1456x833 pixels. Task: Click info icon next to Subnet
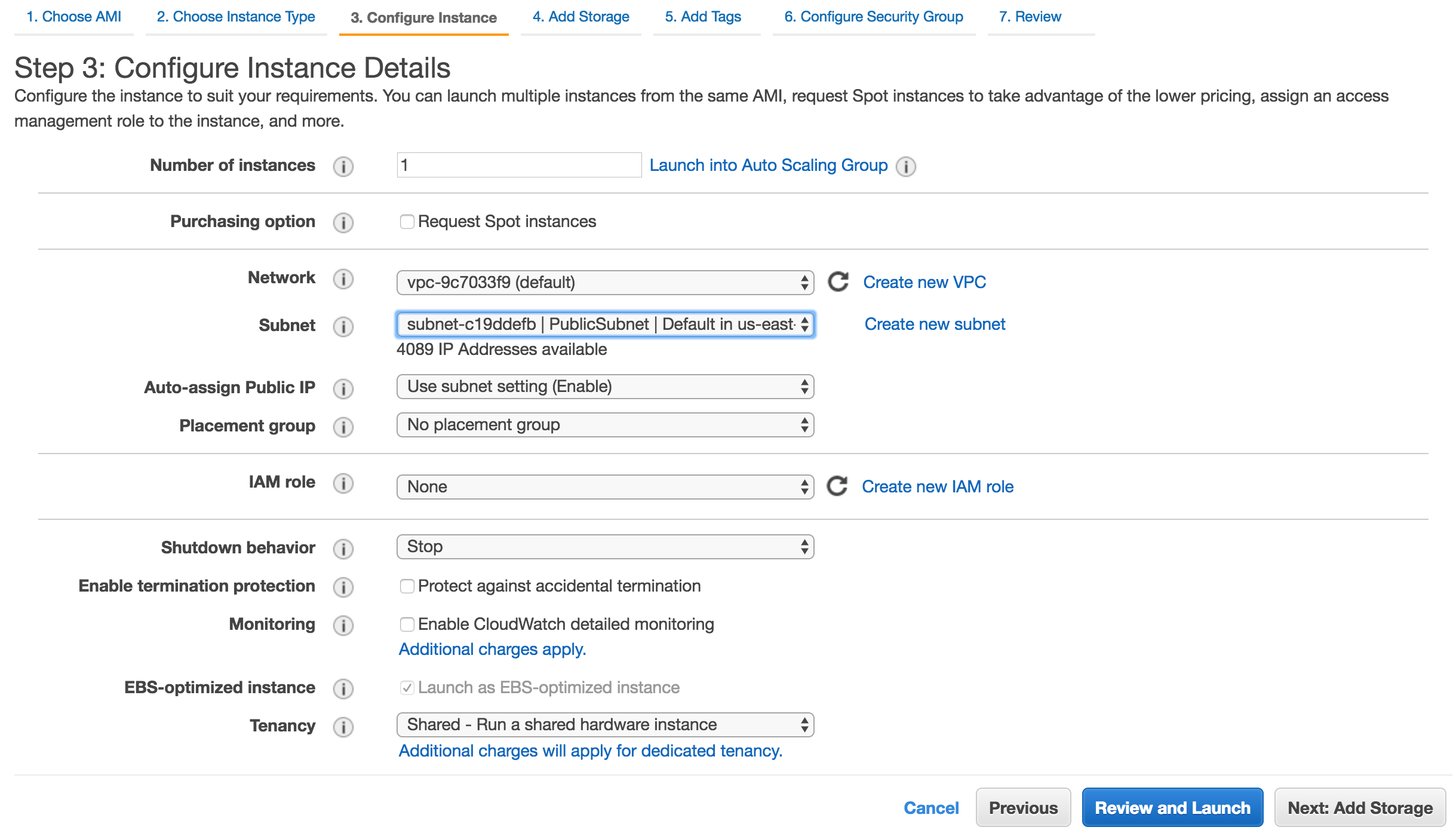pos(343,326)
